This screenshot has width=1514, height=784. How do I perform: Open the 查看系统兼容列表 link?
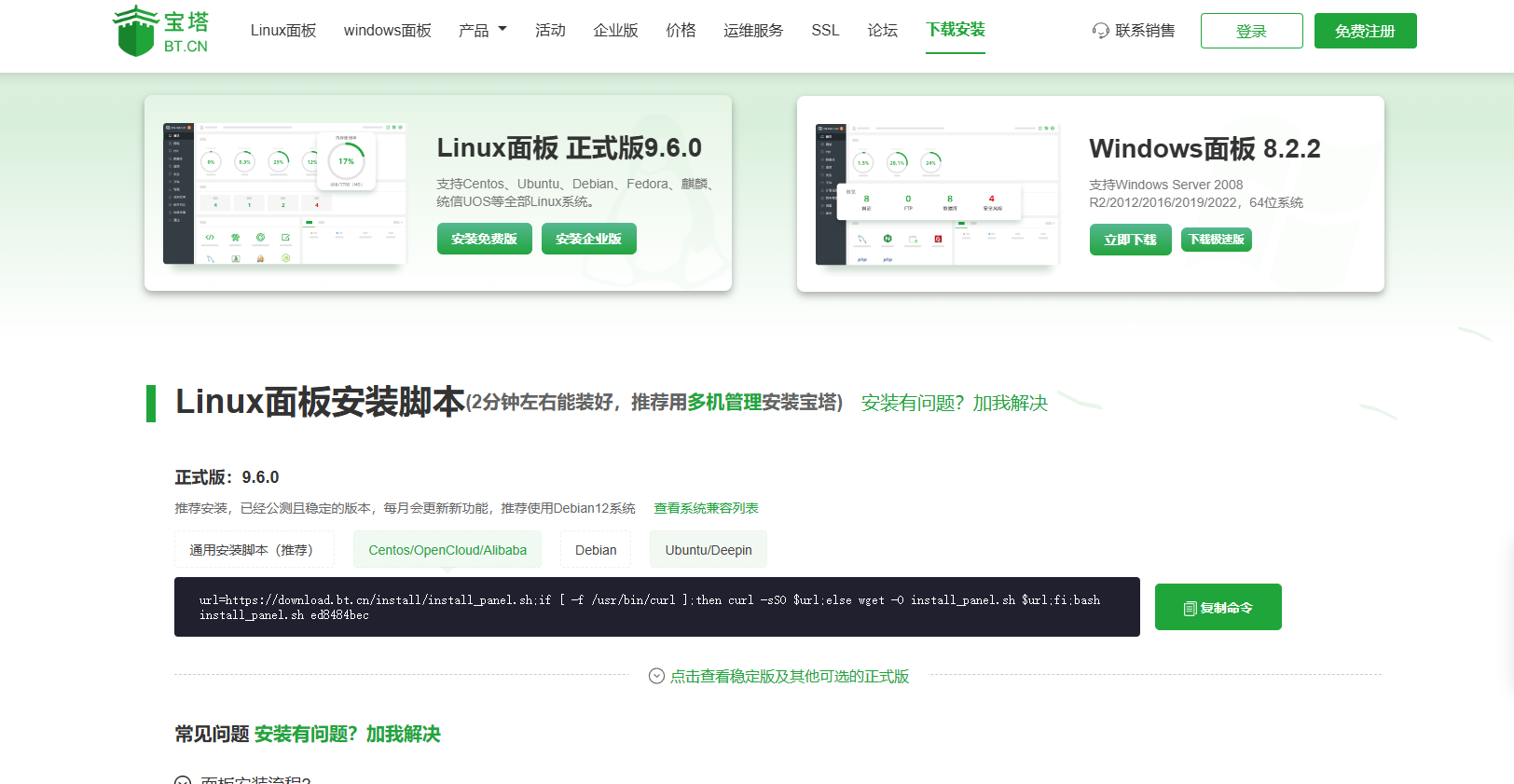point(706,508)
